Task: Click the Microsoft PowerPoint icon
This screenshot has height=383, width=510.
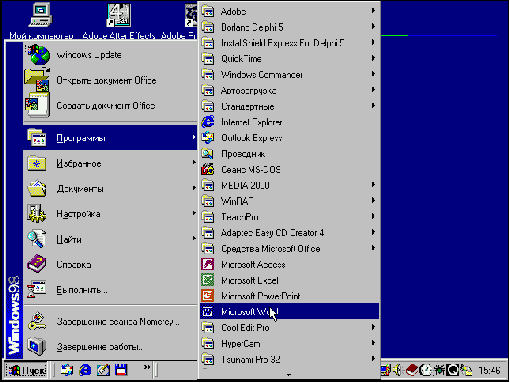Action: click(208, 296)
